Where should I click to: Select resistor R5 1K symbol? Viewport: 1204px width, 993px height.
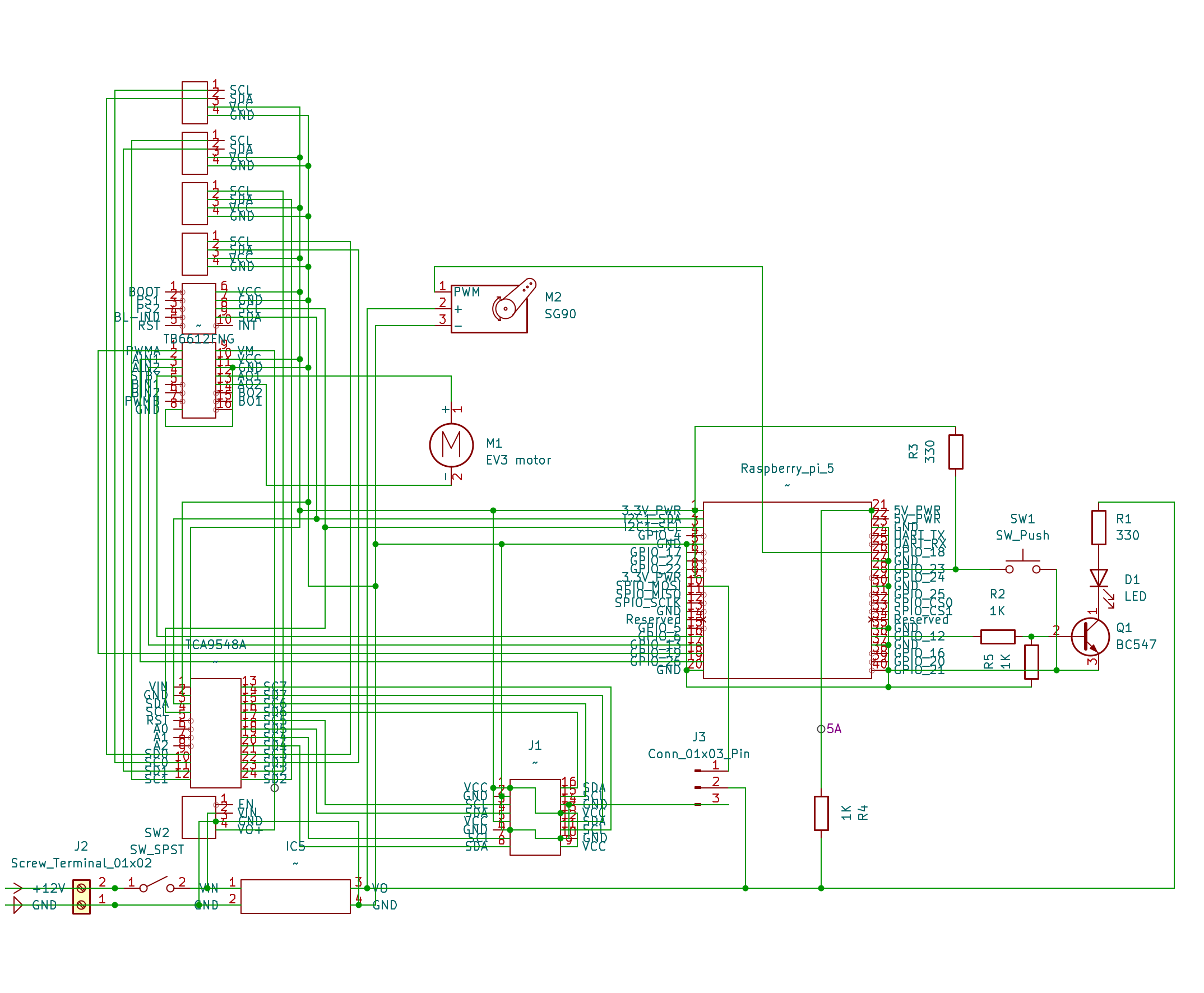(1031, 662)
